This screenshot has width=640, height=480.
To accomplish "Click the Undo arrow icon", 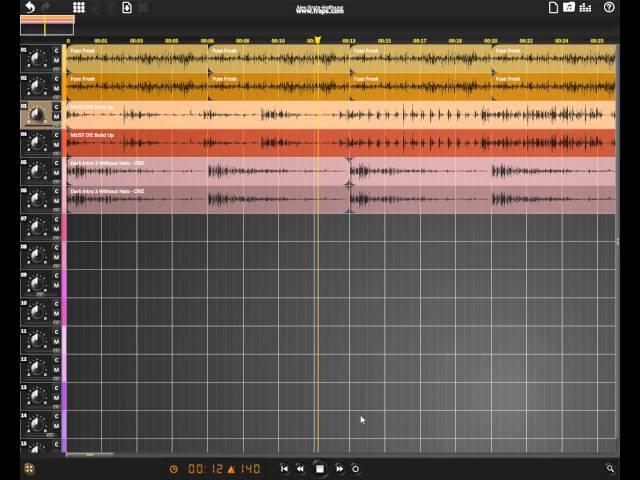I will 30,7.
